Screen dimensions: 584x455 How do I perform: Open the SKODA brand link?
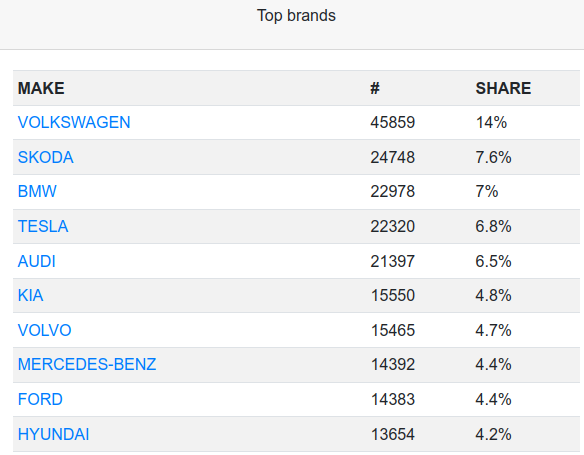coord(45,157)
